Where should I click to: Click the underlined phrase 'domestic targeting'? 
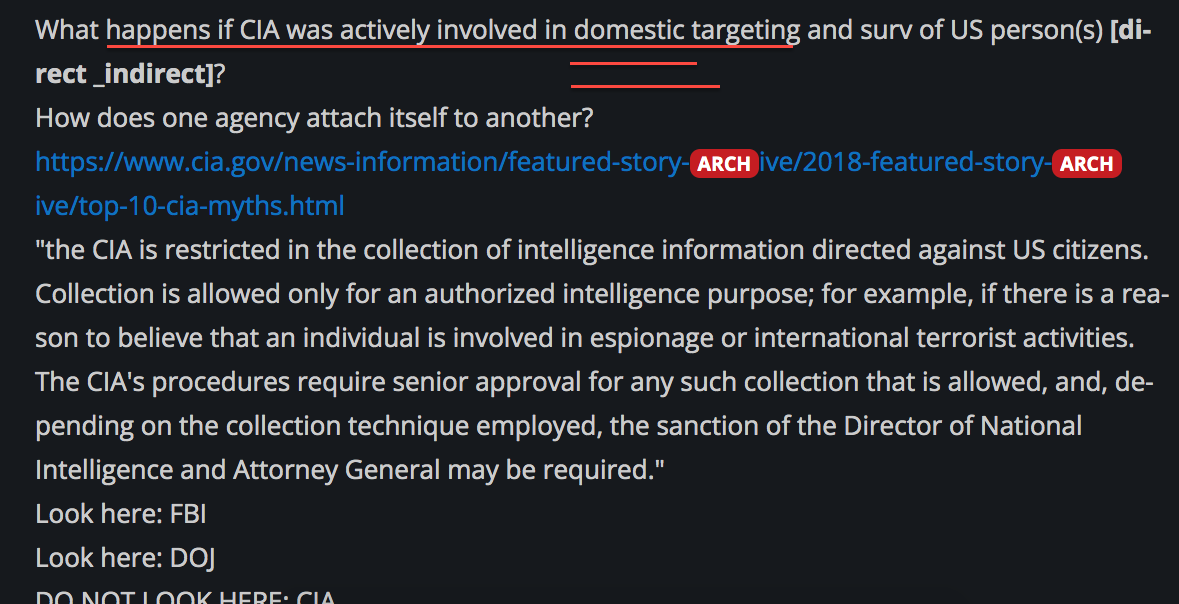click(687, 31)
